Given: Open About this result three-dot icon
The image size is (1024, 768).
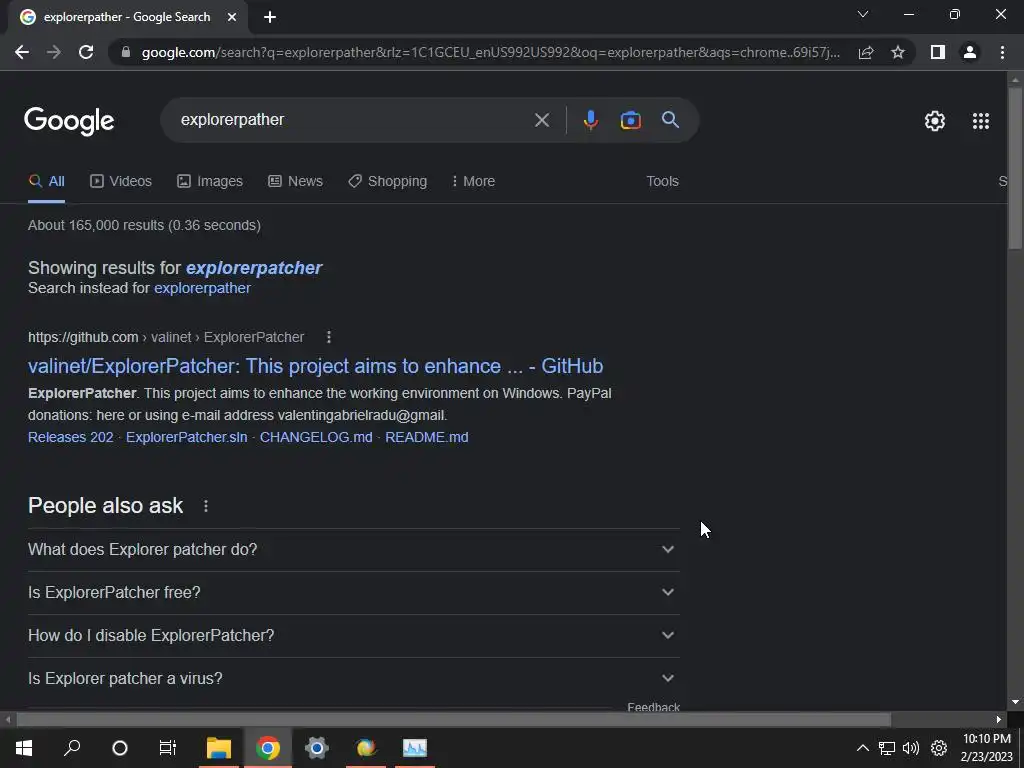Looking at the screenshot, I should click(x=328, y=337).
